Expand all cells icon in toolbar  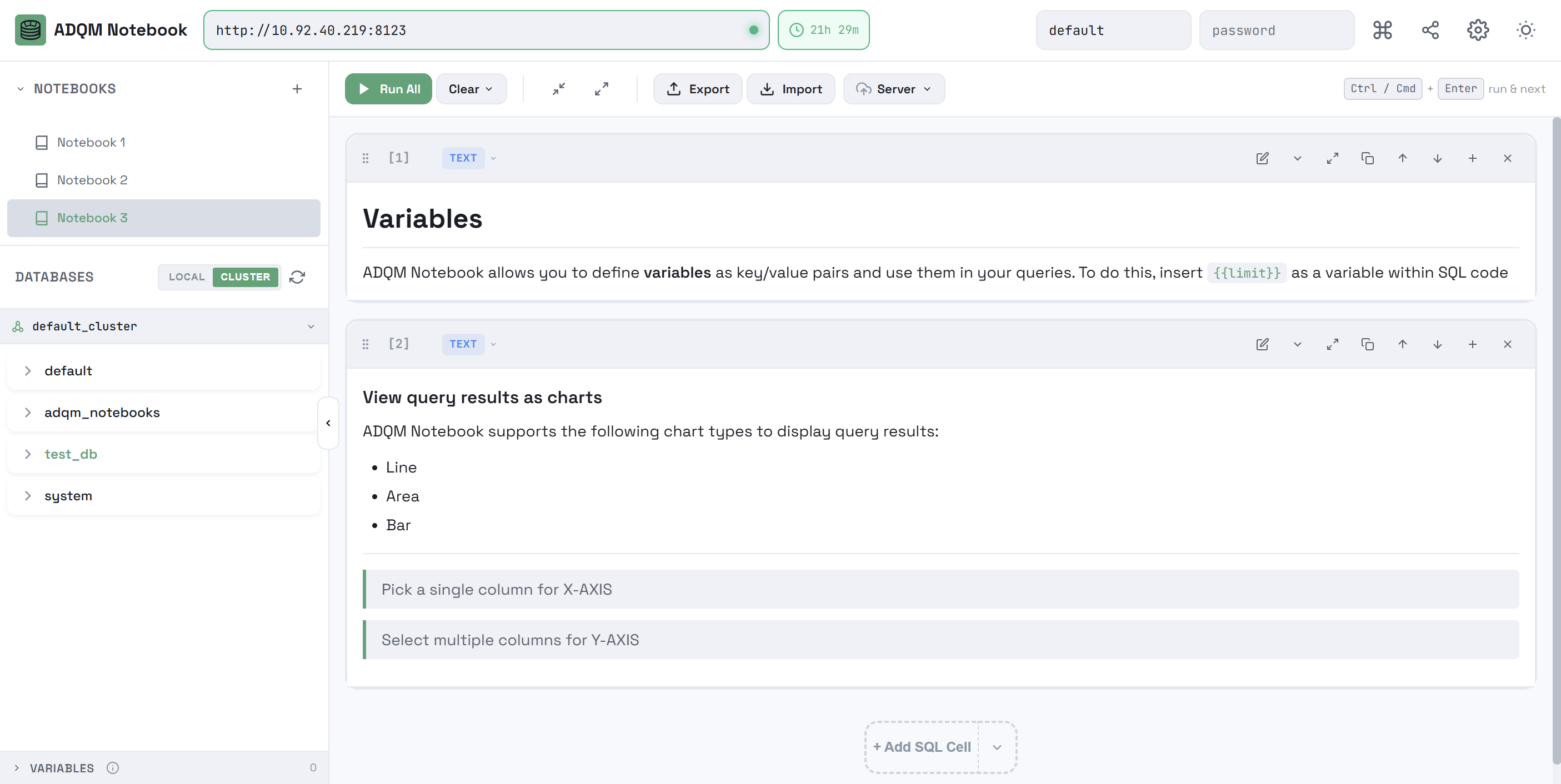tap(601, 89)
